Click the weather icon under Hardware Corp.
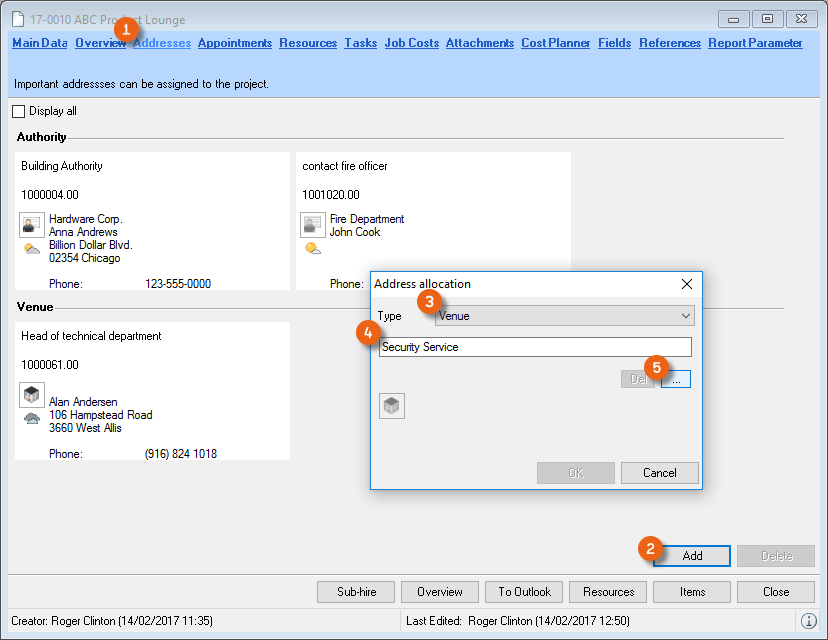Screen dimensions: 828x640 pyautogui.click(x=32, y=249)
